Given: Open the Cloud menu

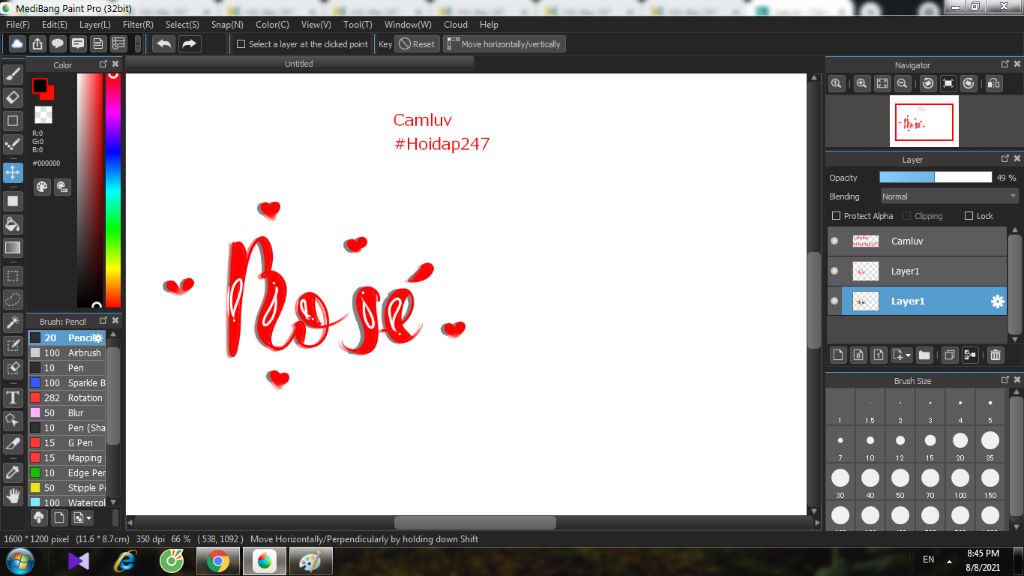Looking at the screenshot, I should 455,24.
